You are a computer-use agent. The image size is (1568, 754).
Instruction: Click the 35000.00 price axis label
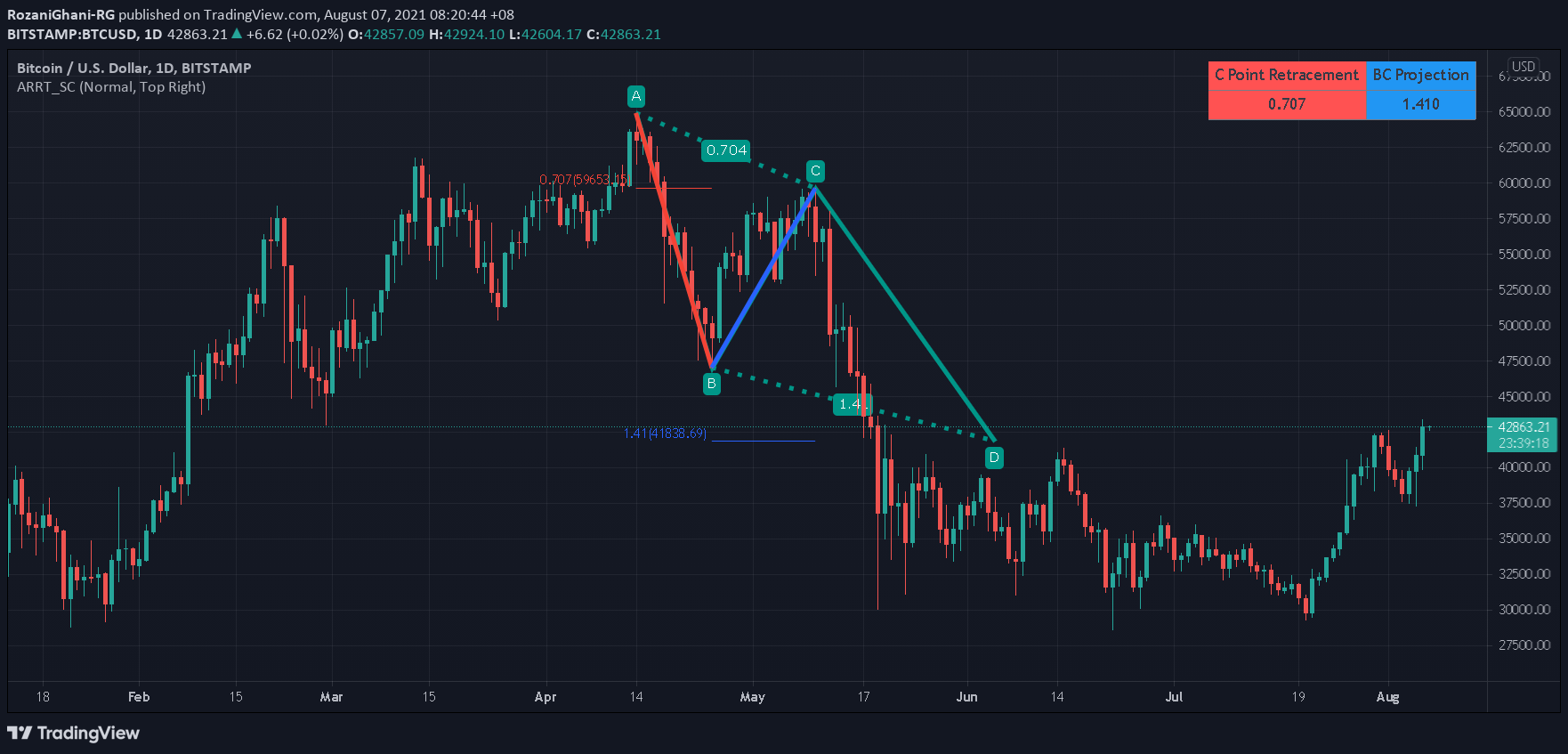(x=1524, y=538)
